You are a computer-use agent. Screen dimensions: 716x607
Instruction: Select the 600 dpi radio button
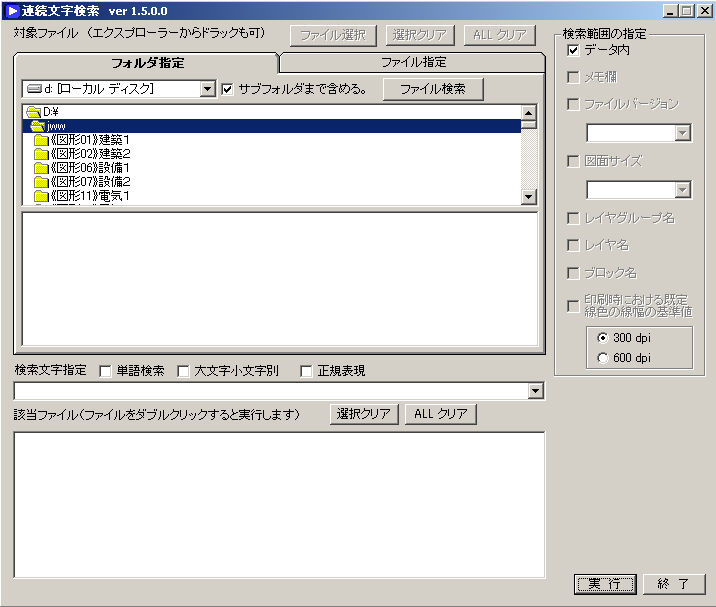pyautogui.click(x=602, y=357)
